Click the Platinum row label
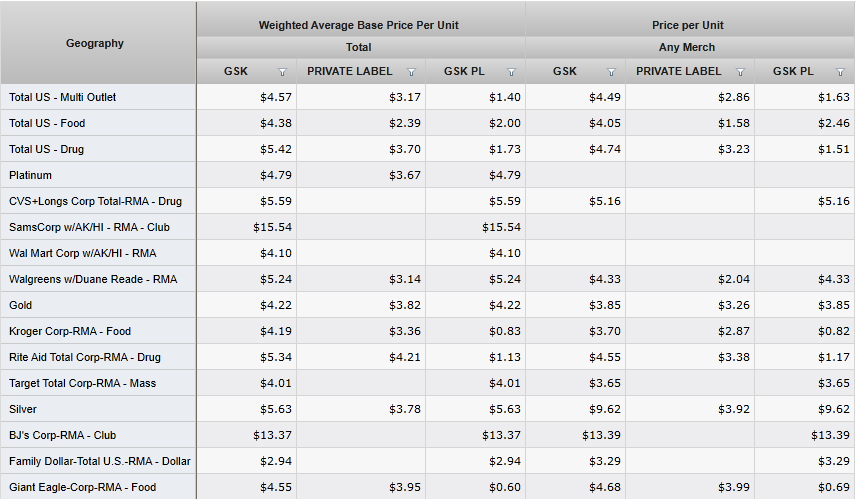 (x=31, y=175)
